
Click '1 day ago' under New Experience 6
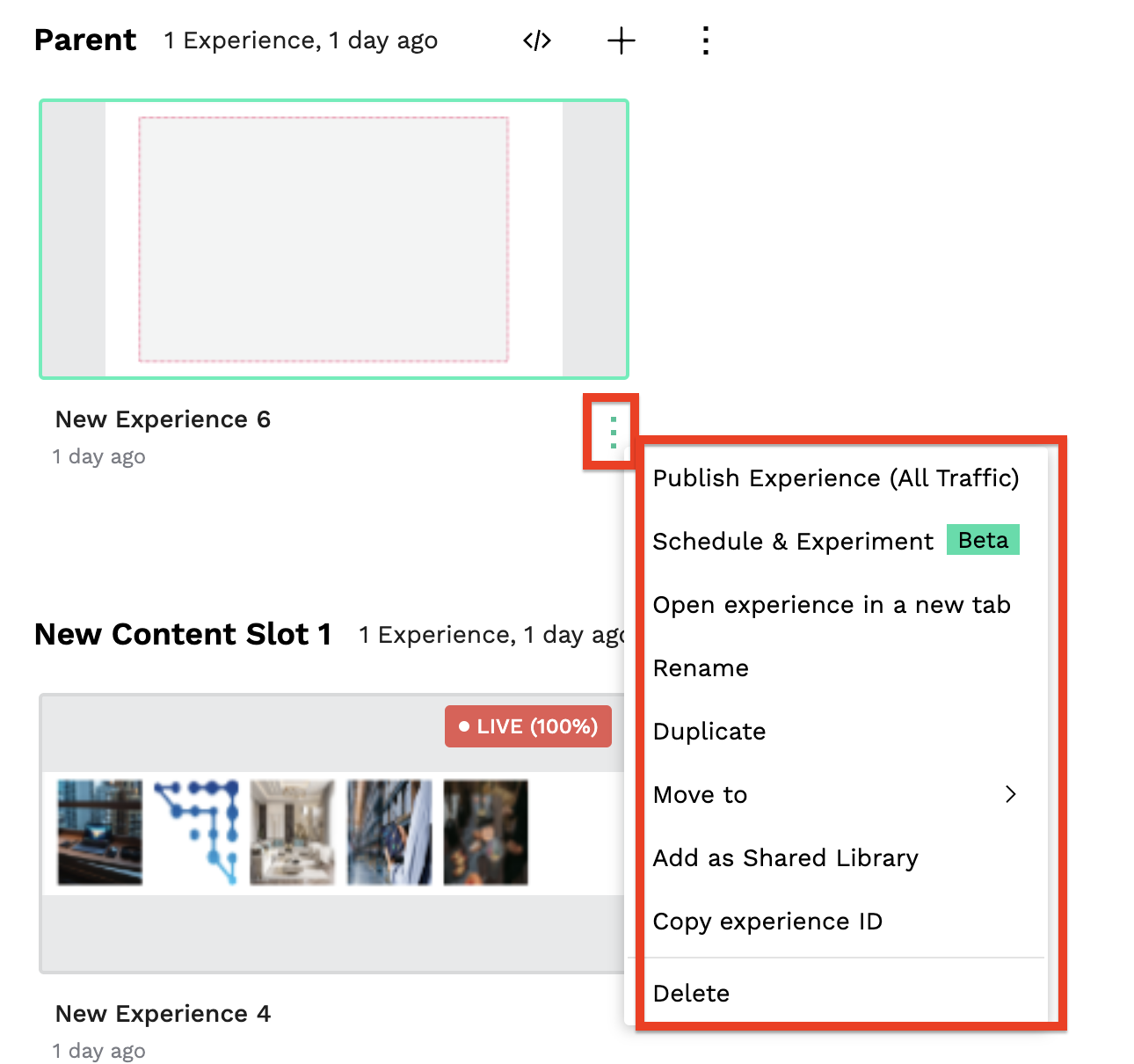pyautogui.click(x=98, y=456)
